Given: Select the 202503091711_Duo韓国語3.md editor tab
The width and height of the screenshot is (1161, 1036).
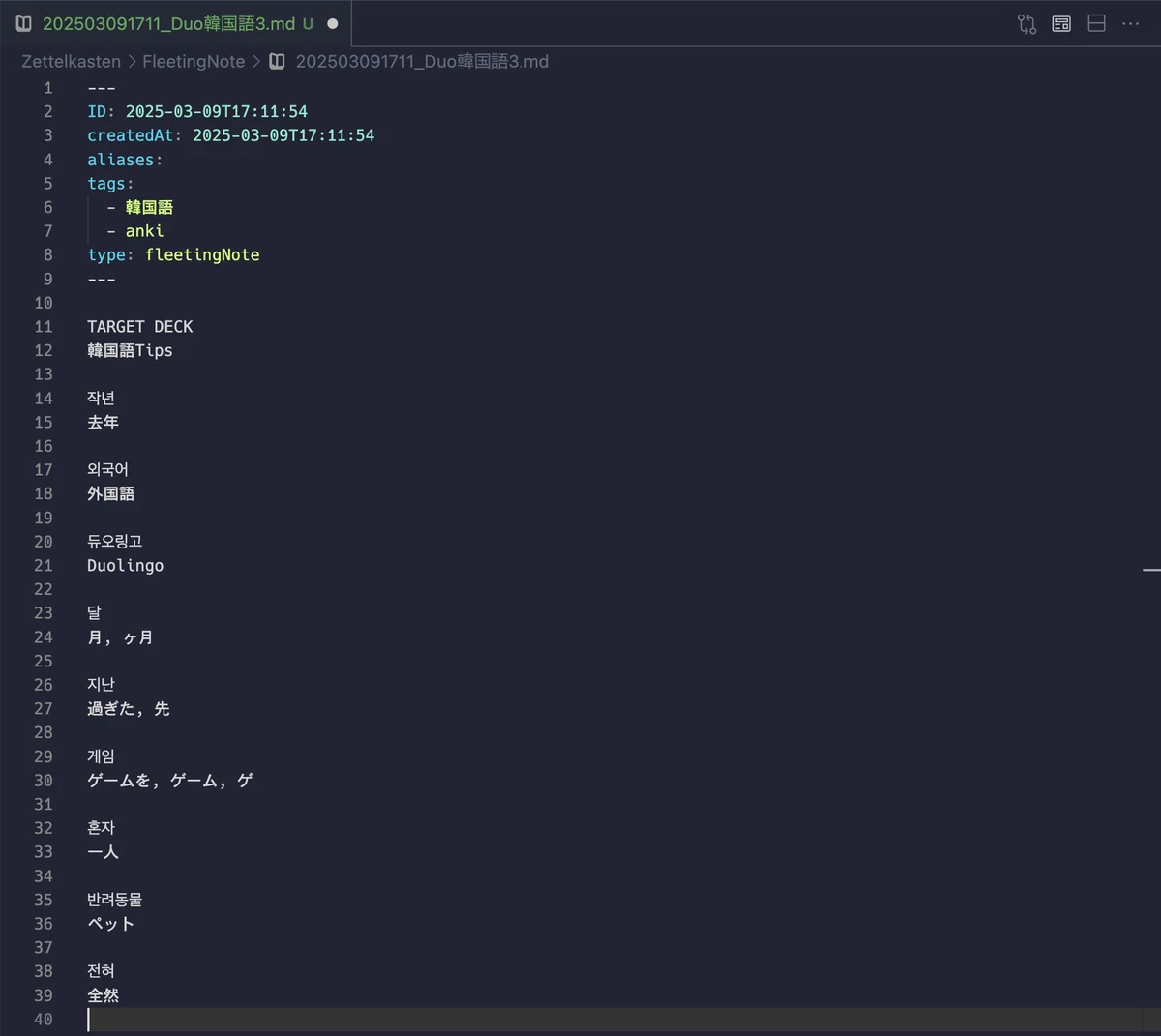Looking at the screenshot, I should [x=175, y=23].
